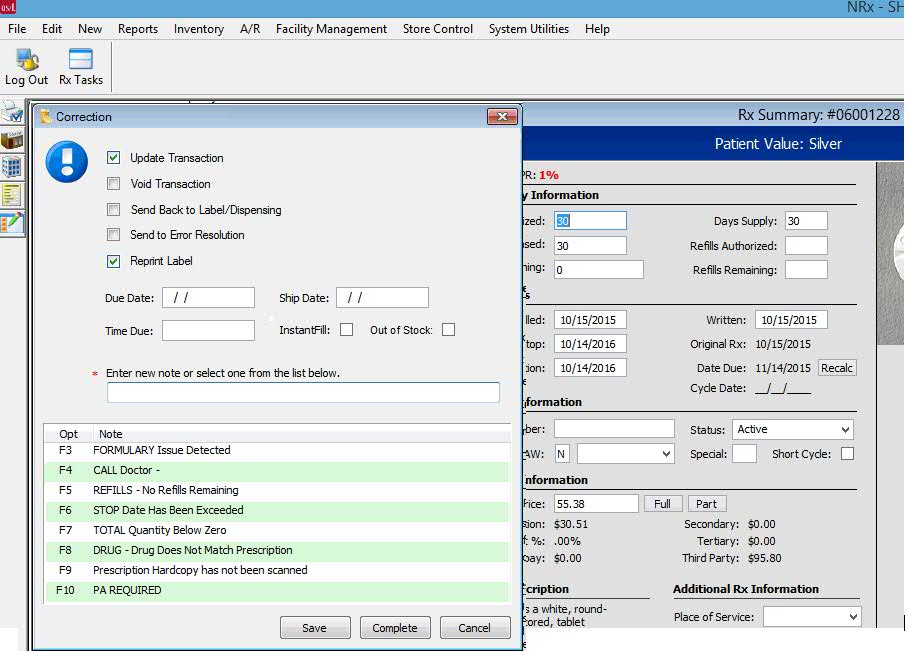The width and height of the screenshot is (909, 652).
Task: Click the Recalc button beside Date Due
Action: coord(837,368)
